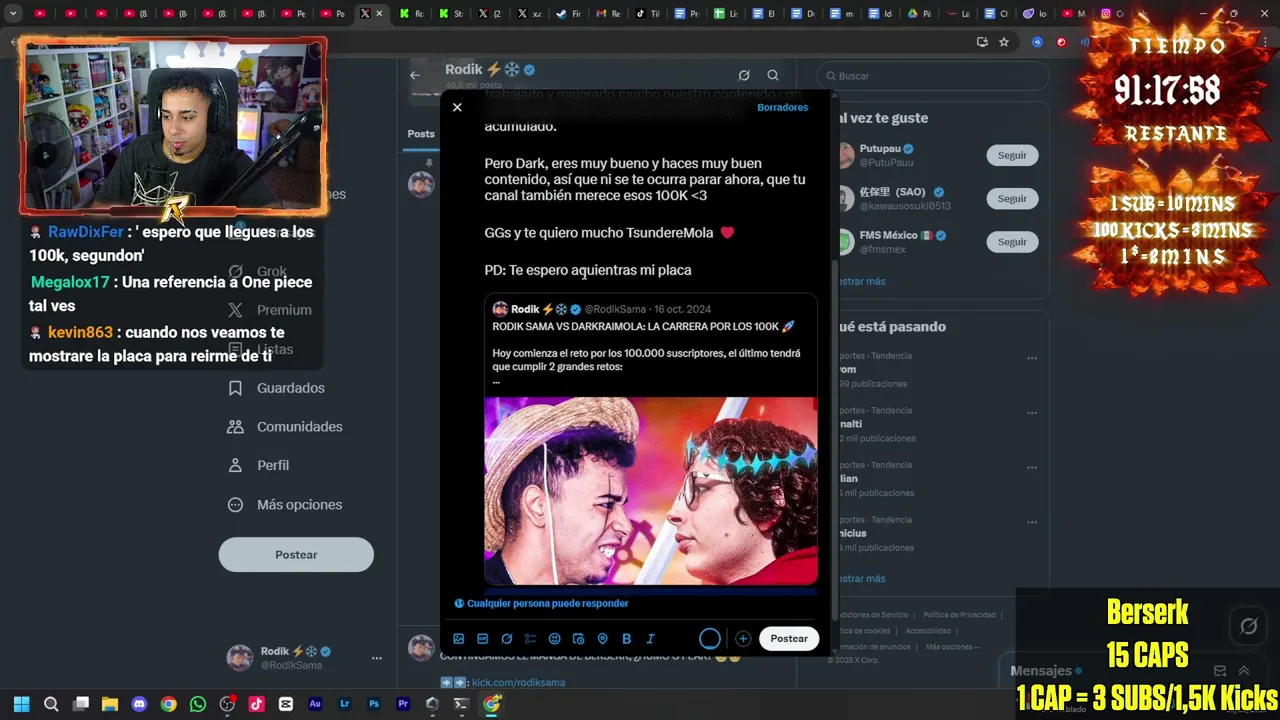Change who can reply setting
The height and width of the screenshot is (720, 1280).
[x=541, y=603]
